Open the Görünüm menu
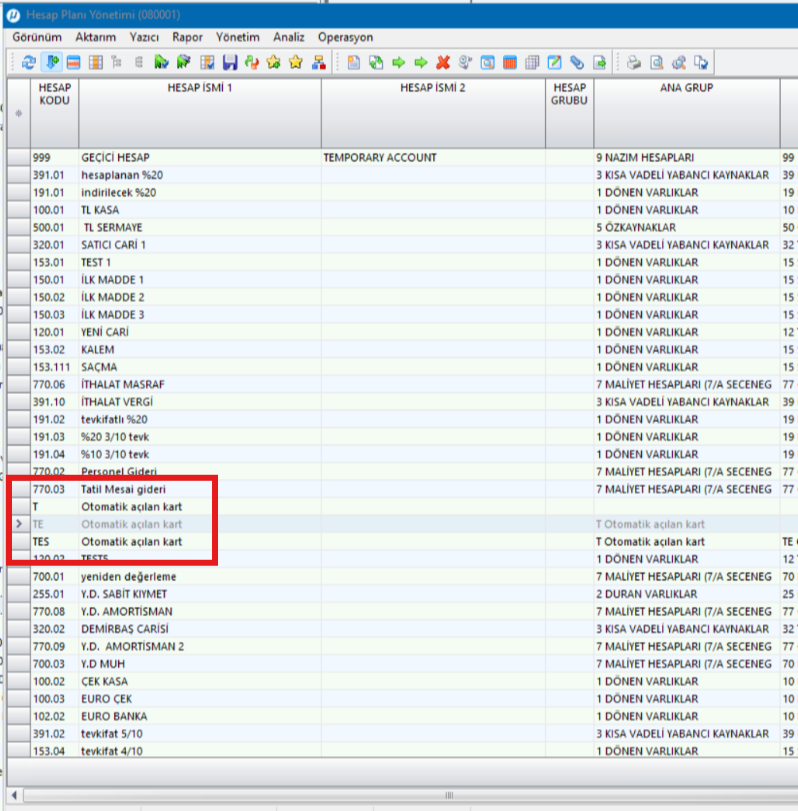Viewport: 798px width, 811px height. tap(37, 37)
